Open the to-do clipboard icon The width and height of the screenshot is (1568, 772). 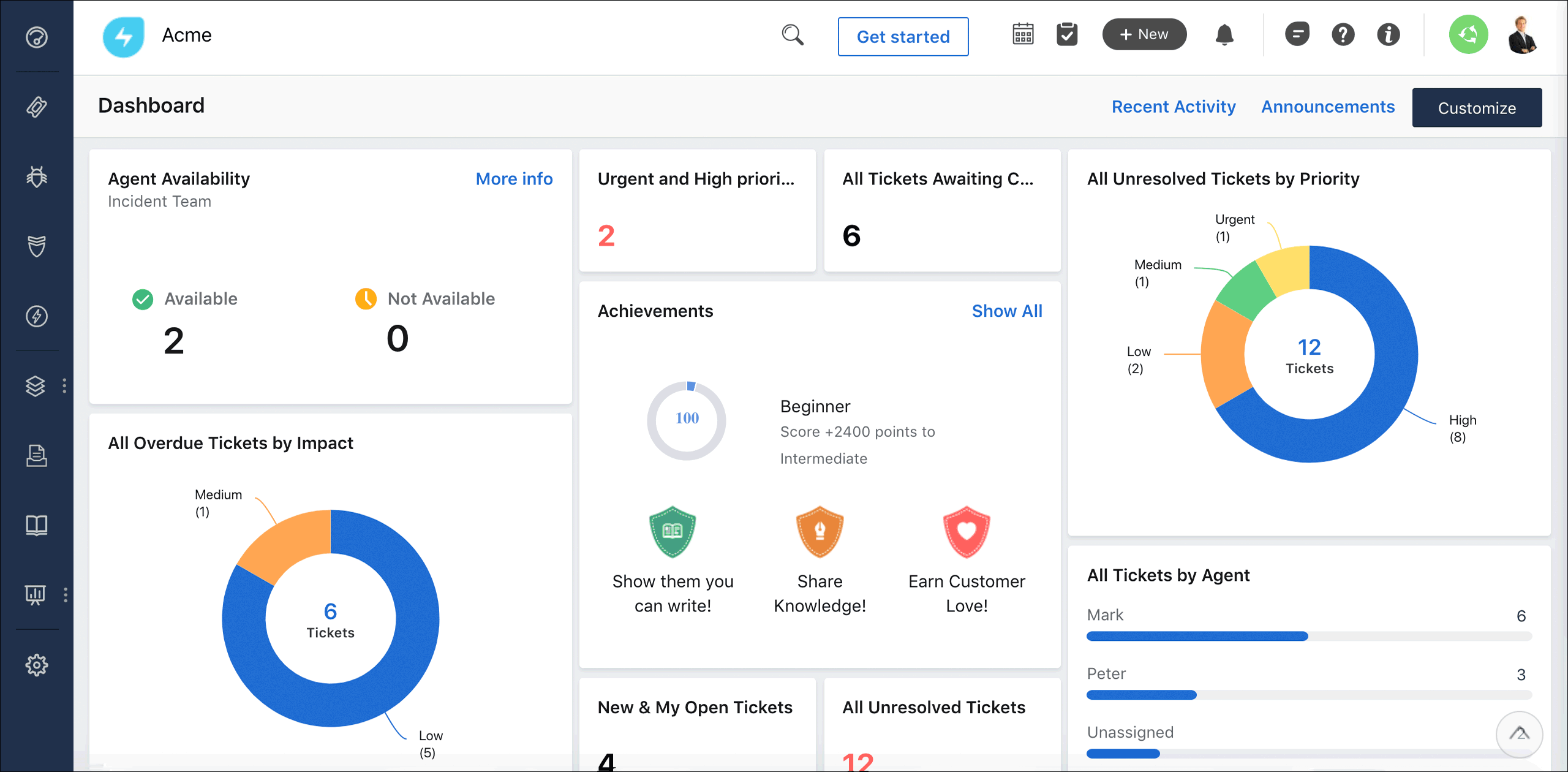pyautogui.click(x=1067, y=34)
